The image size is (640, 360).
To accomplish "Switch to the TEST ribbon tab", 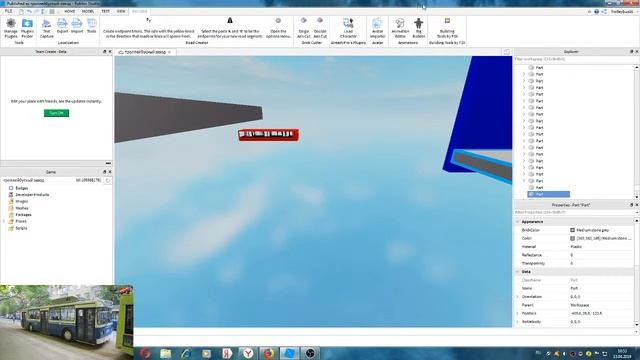I will click(x=105, y=11).
